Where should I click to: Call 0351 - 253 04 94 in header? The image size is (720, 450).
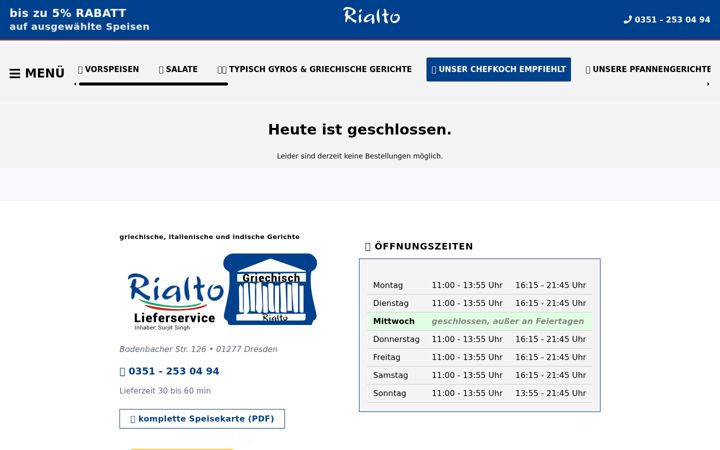coord(672,20)
